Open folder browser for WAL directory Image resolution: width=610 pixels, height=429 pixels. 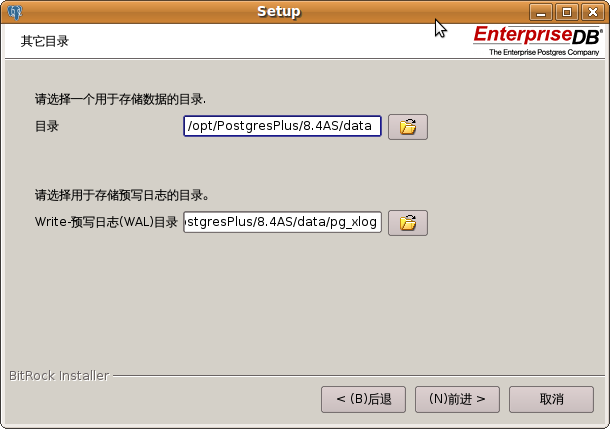pos(408,223)
